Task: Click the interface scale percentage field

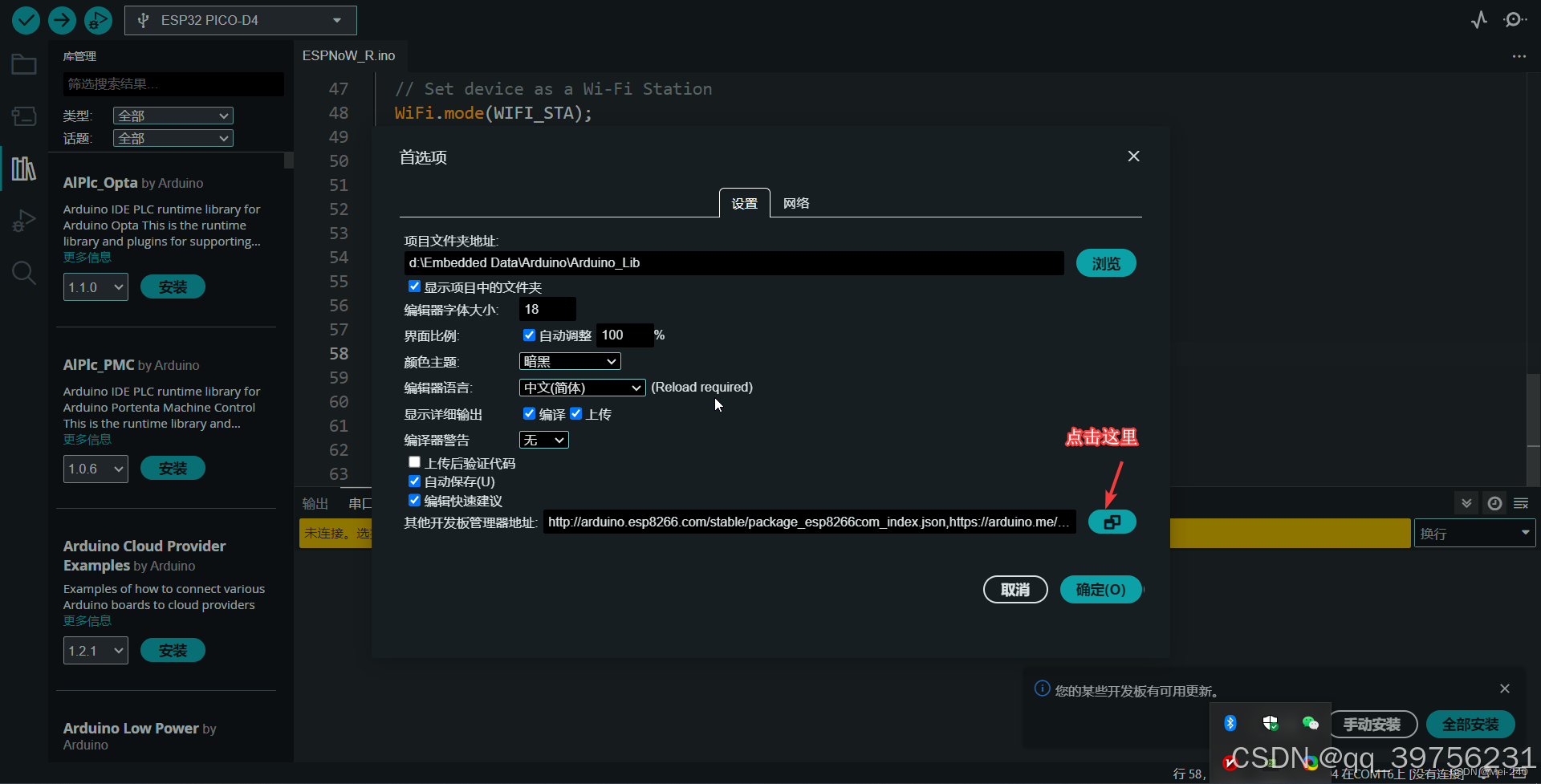Action: coord(624,335)
